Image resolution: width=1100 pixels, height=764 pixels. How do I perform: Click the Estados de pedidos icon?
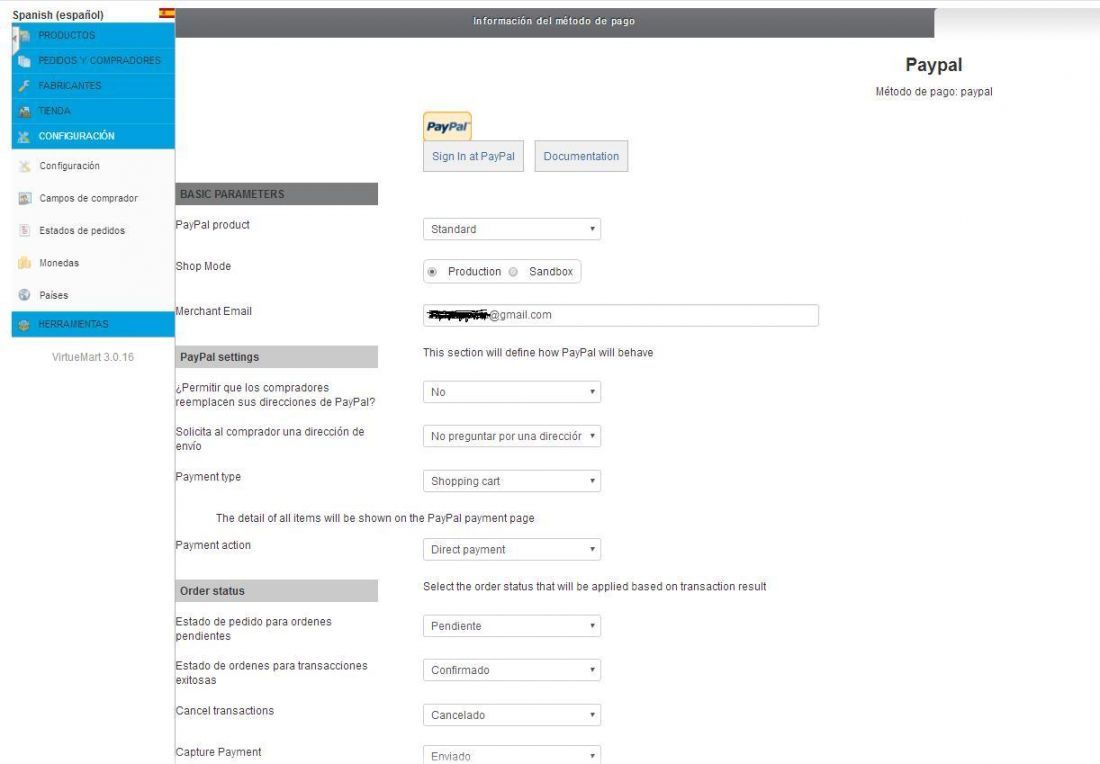tap(25, 231)
